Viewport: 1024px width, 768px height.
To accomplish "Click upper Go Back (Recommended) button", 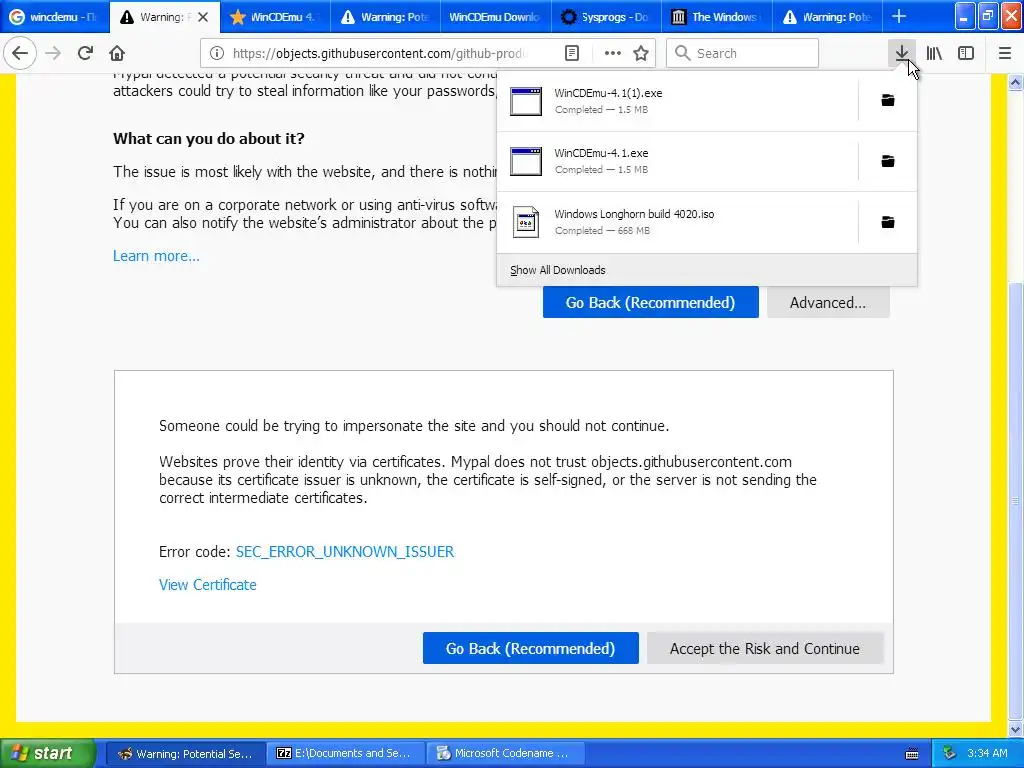I will pyautogui.click(x=650, y=302).
